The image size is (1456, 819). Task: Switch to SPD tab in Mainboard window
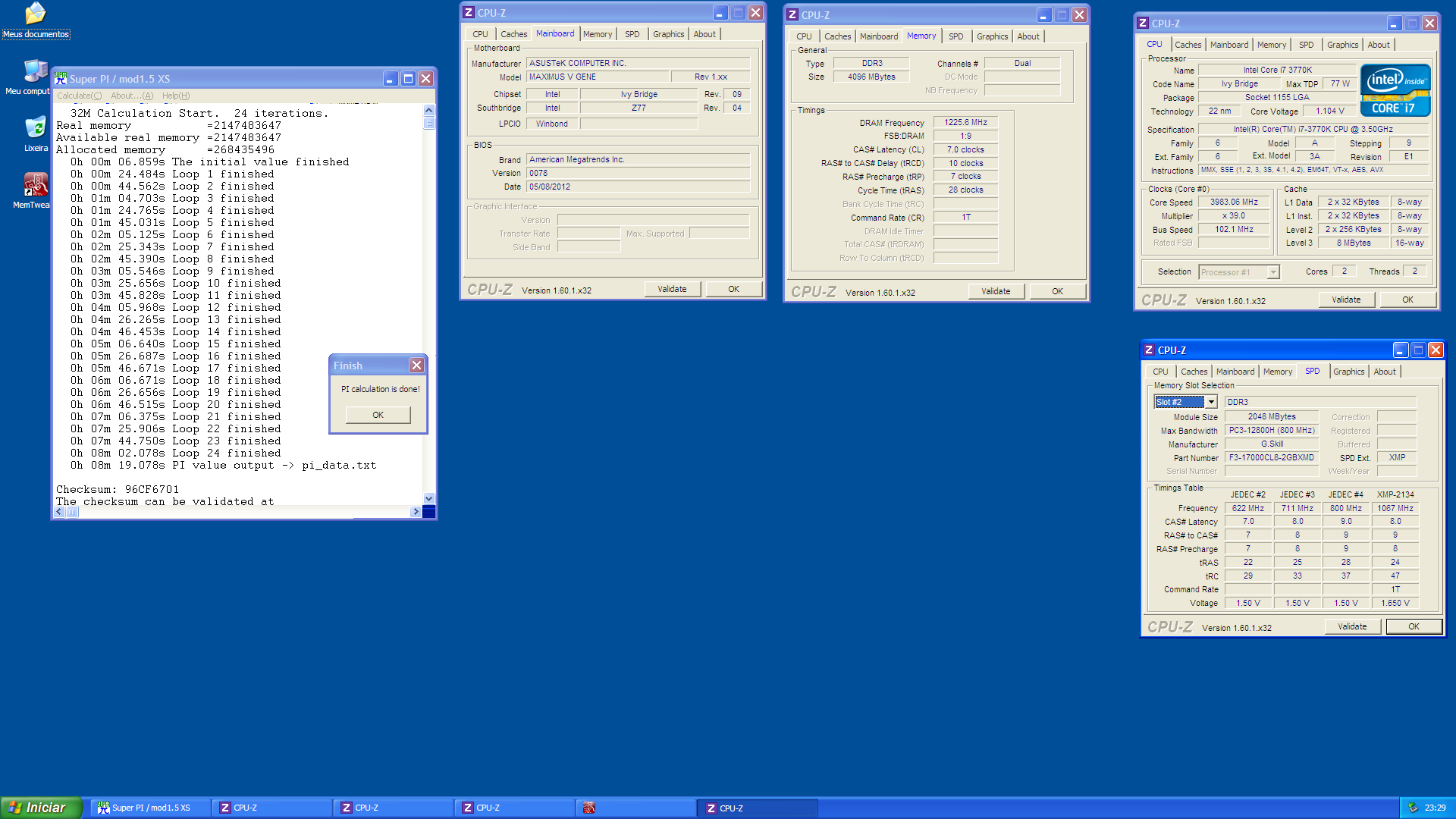[x=632, y=34]
